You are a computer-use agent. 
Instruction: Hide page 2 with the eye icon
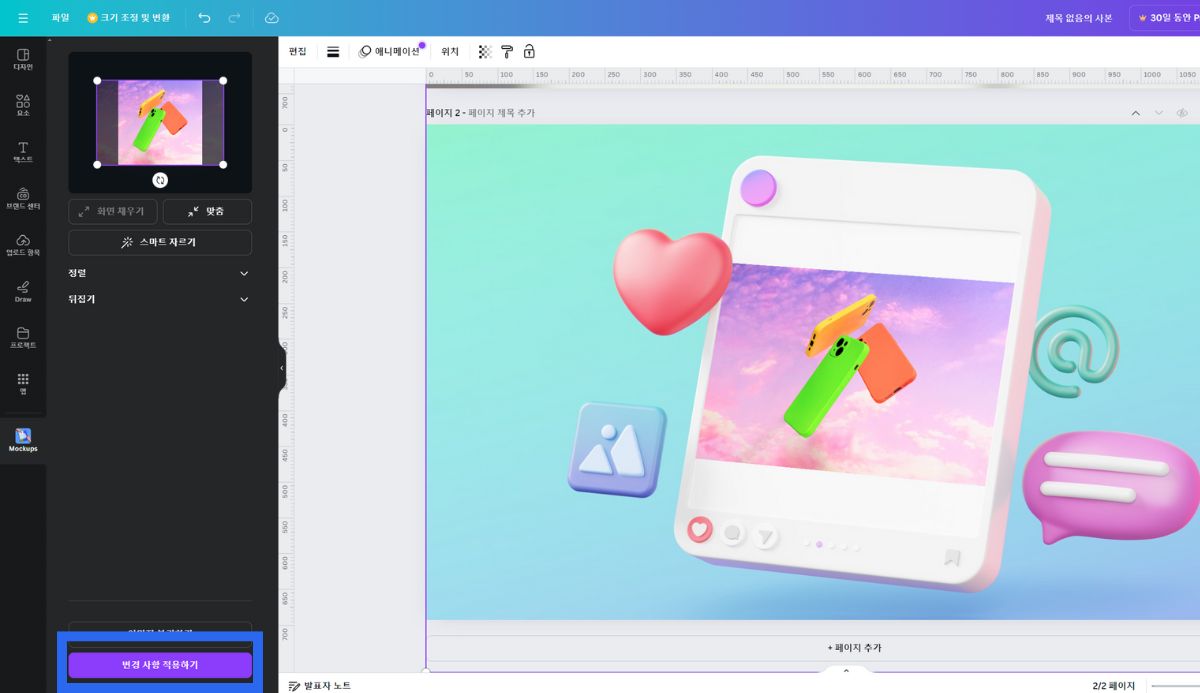pyautogui.click(x=1182, y=113)
